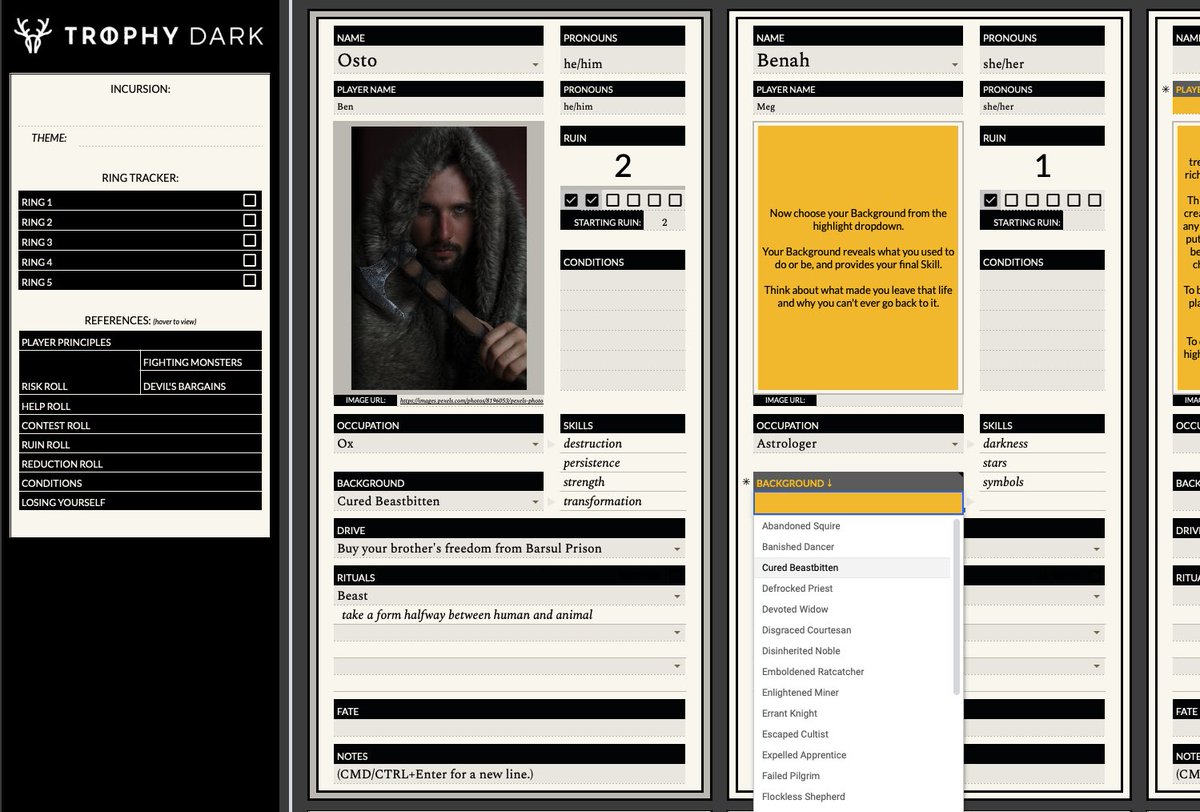Select Disgraced Courtesan background option
Viewport: 1200px width, 812px height.
(x=853, y=630)
